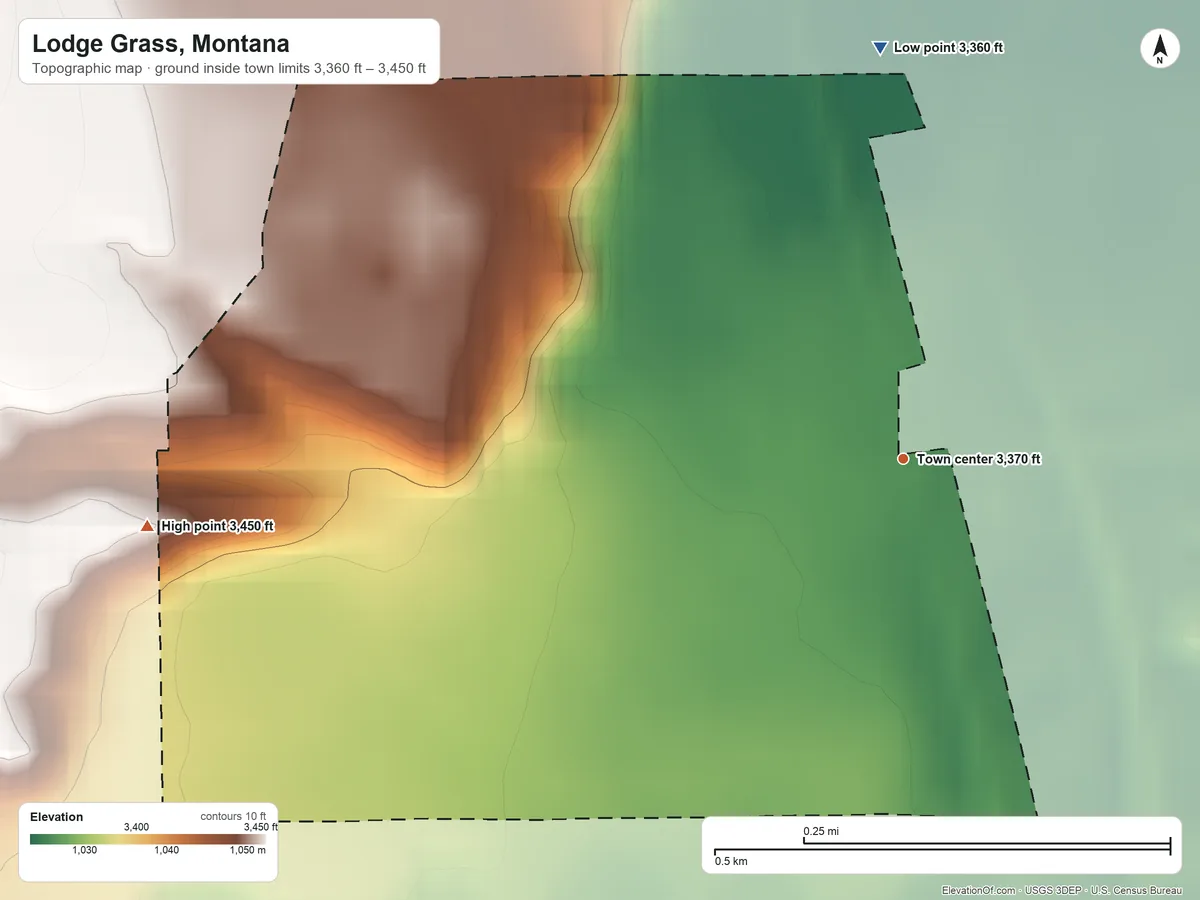Click the 'contours 10 ft' legend note
This screenshot has height=900, width=1200.
point(234,817)
